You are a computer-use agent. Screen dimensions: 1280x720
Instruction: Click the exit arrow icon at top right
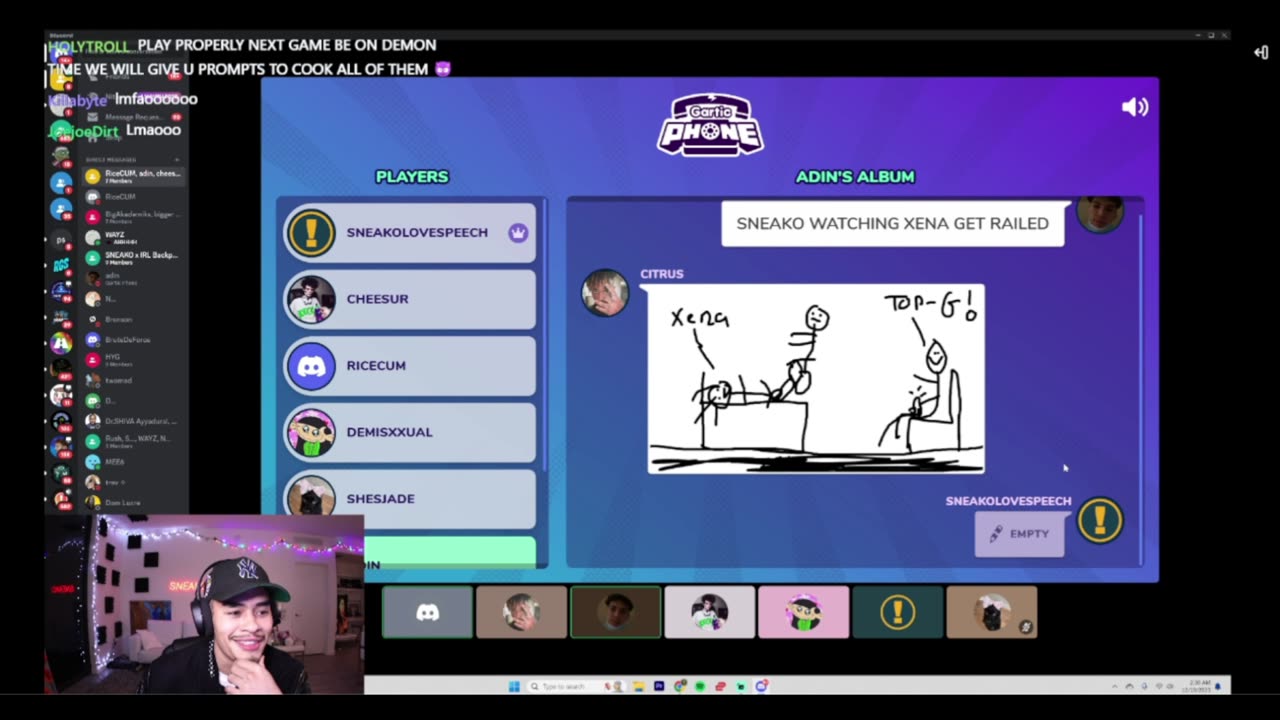coord(1261,52)
